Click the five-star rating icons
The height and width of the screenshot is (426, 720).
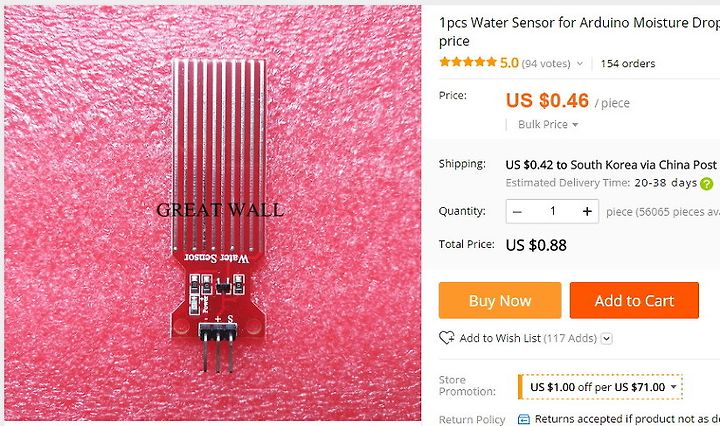pyautogui.click(x=468, y=62)
